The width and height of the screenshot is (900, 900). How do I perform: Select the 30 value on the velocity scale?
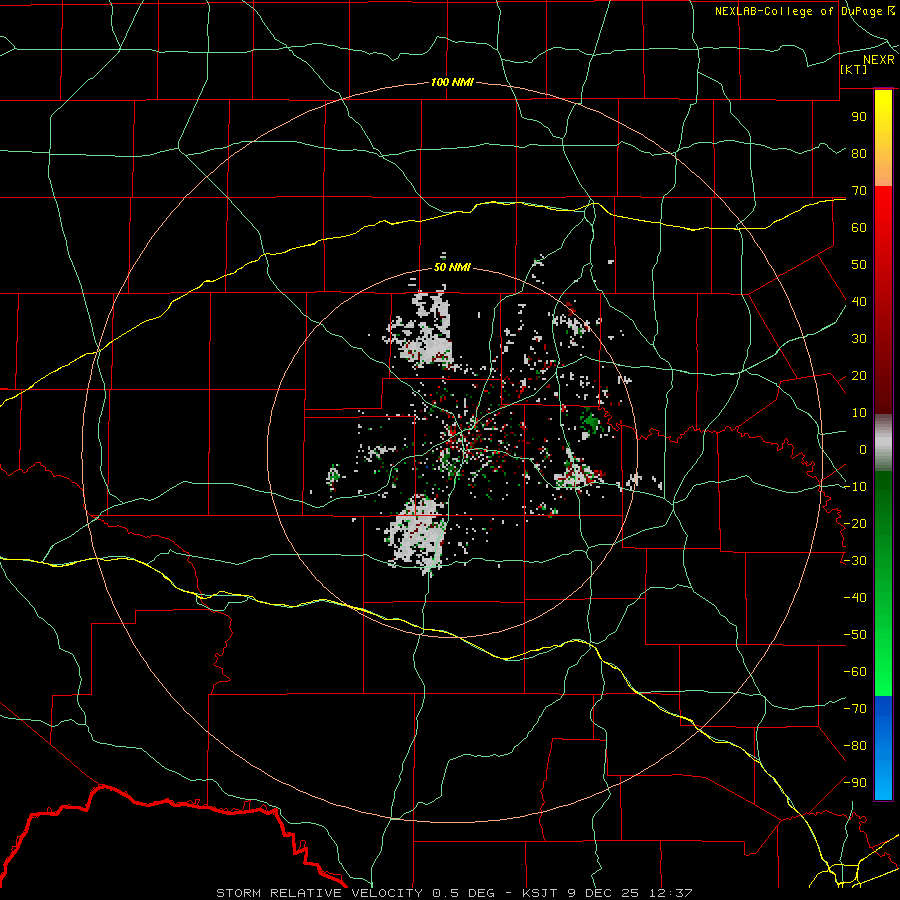[859, 339]
